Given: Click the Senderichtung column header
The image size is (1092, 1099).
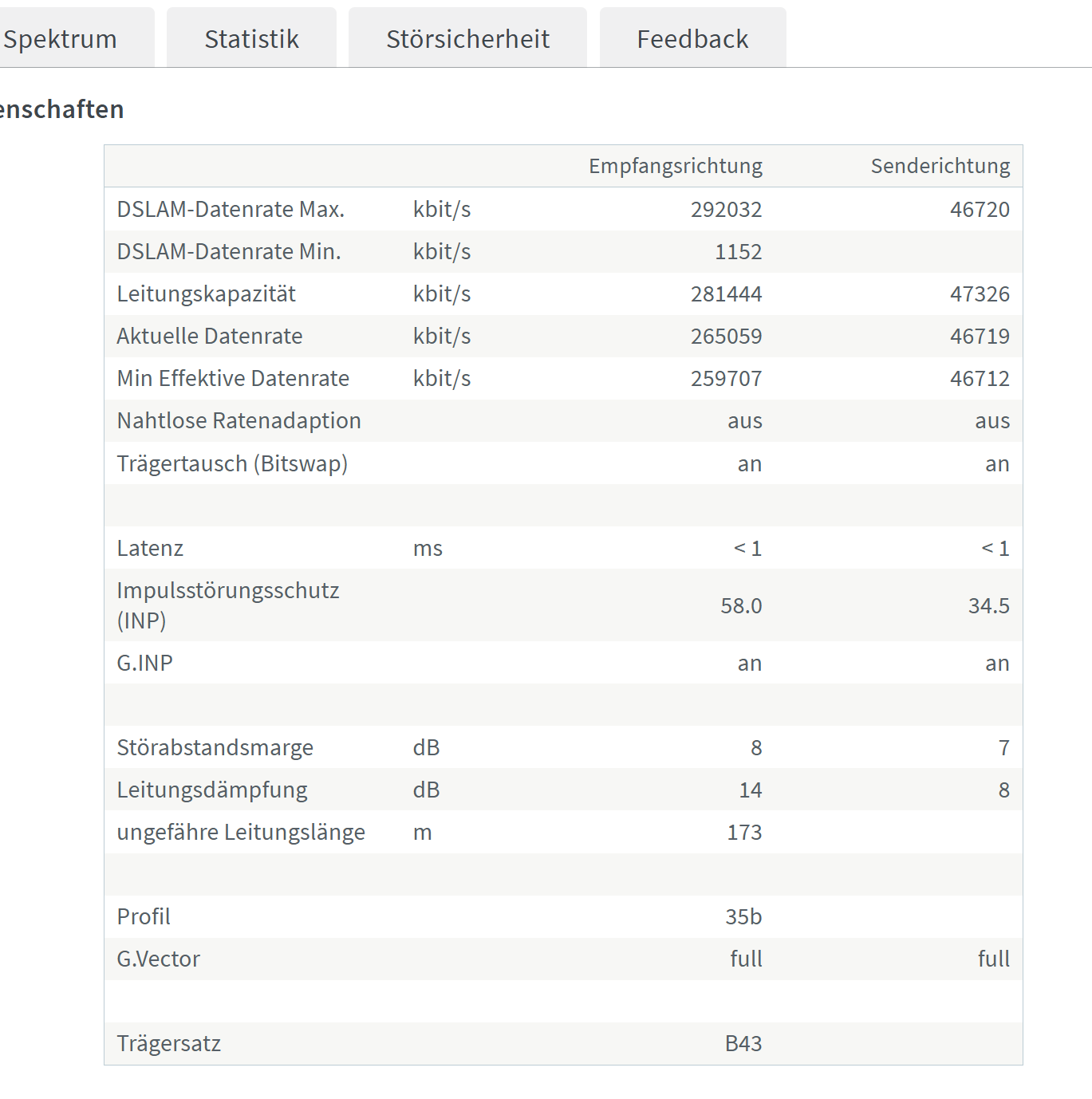Looking at the screenshot, I should [x=940, y=166].
